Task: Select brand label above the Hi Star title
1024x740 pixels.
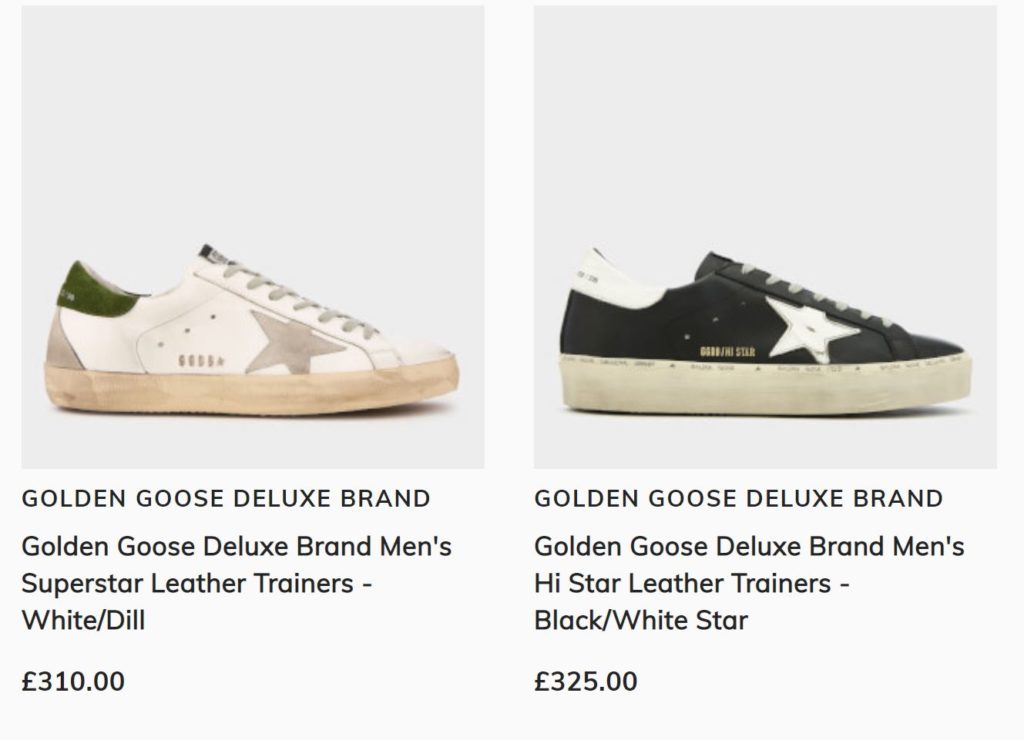Action: (x=738, y=498)
